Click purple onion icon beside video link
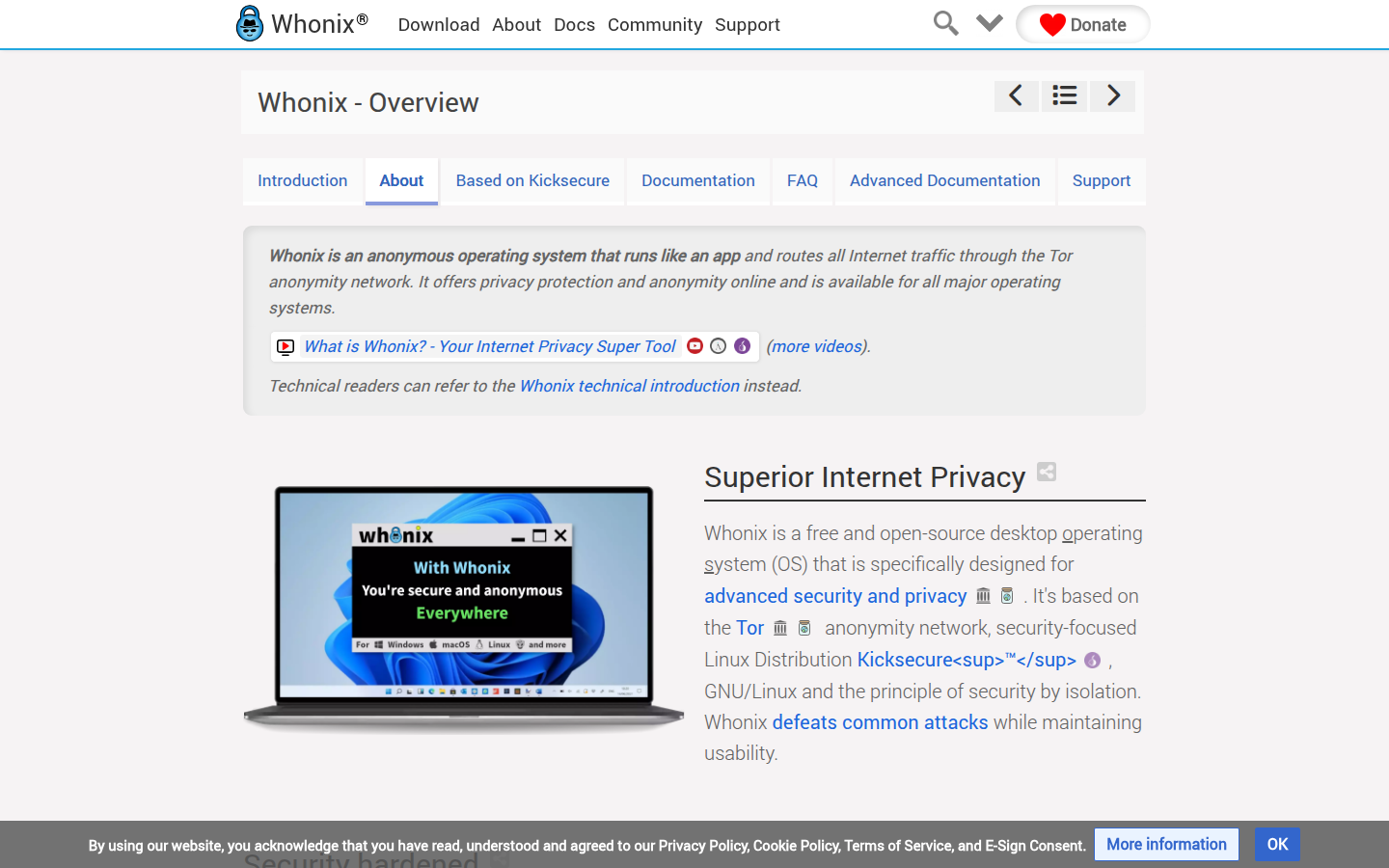This screenshot has width=1389, height=868. coord(742,345)
